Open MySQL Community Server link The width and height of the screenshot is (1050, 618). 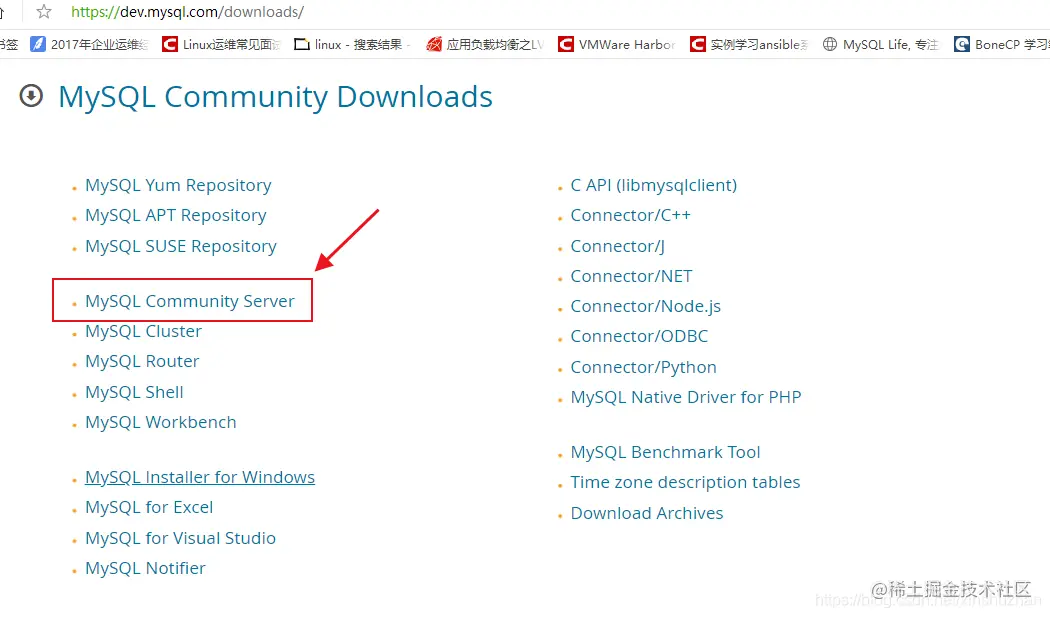click(190, 301)
